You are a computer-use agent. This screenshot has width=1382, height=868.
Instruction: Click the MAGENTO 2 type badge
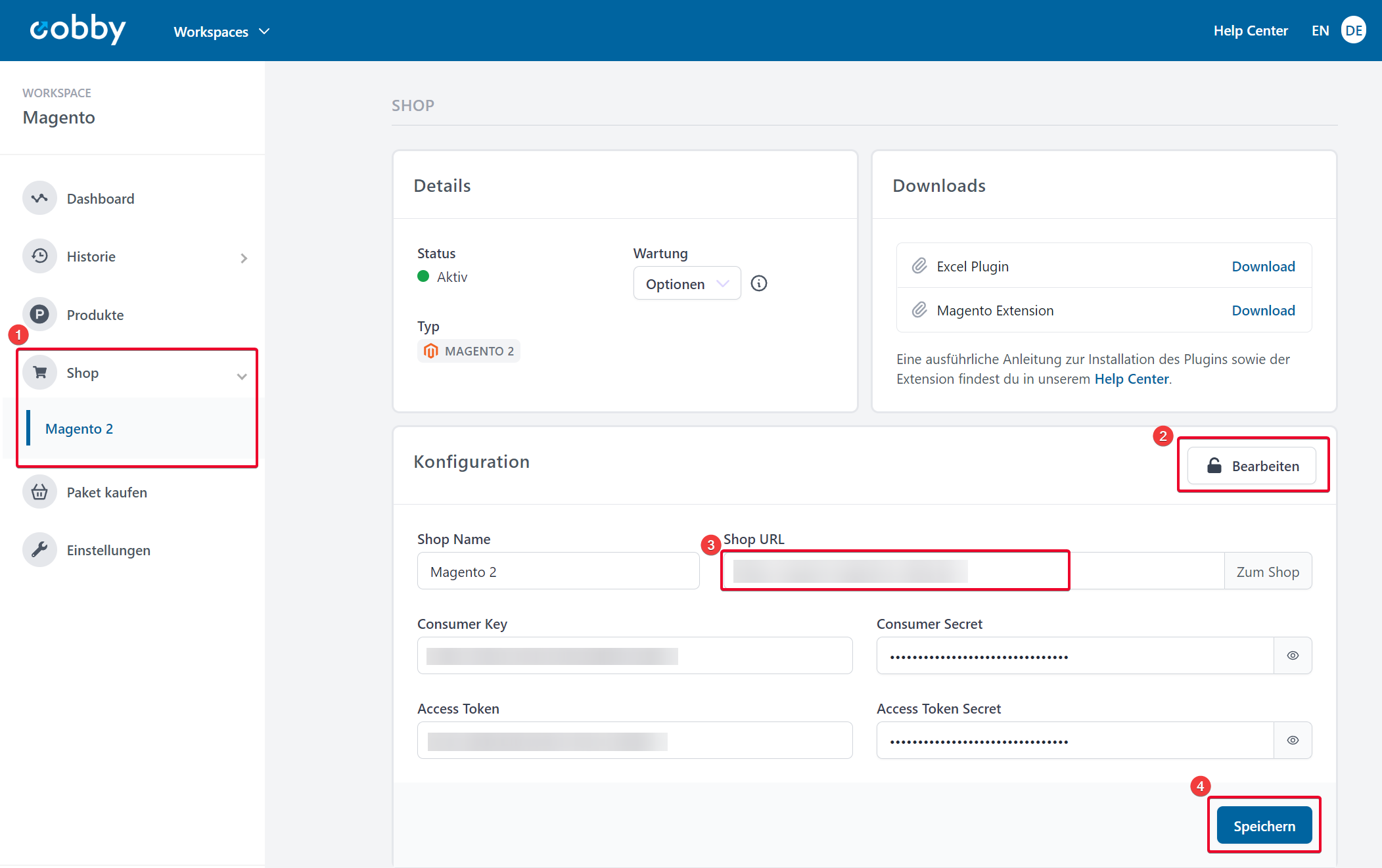(469, 351)
